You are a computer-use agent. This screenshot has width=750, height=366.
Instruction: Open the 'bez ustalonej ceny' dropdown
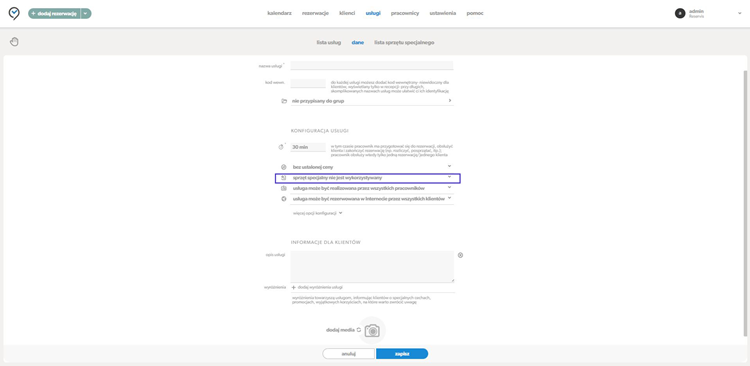click(x=372, y=167)
